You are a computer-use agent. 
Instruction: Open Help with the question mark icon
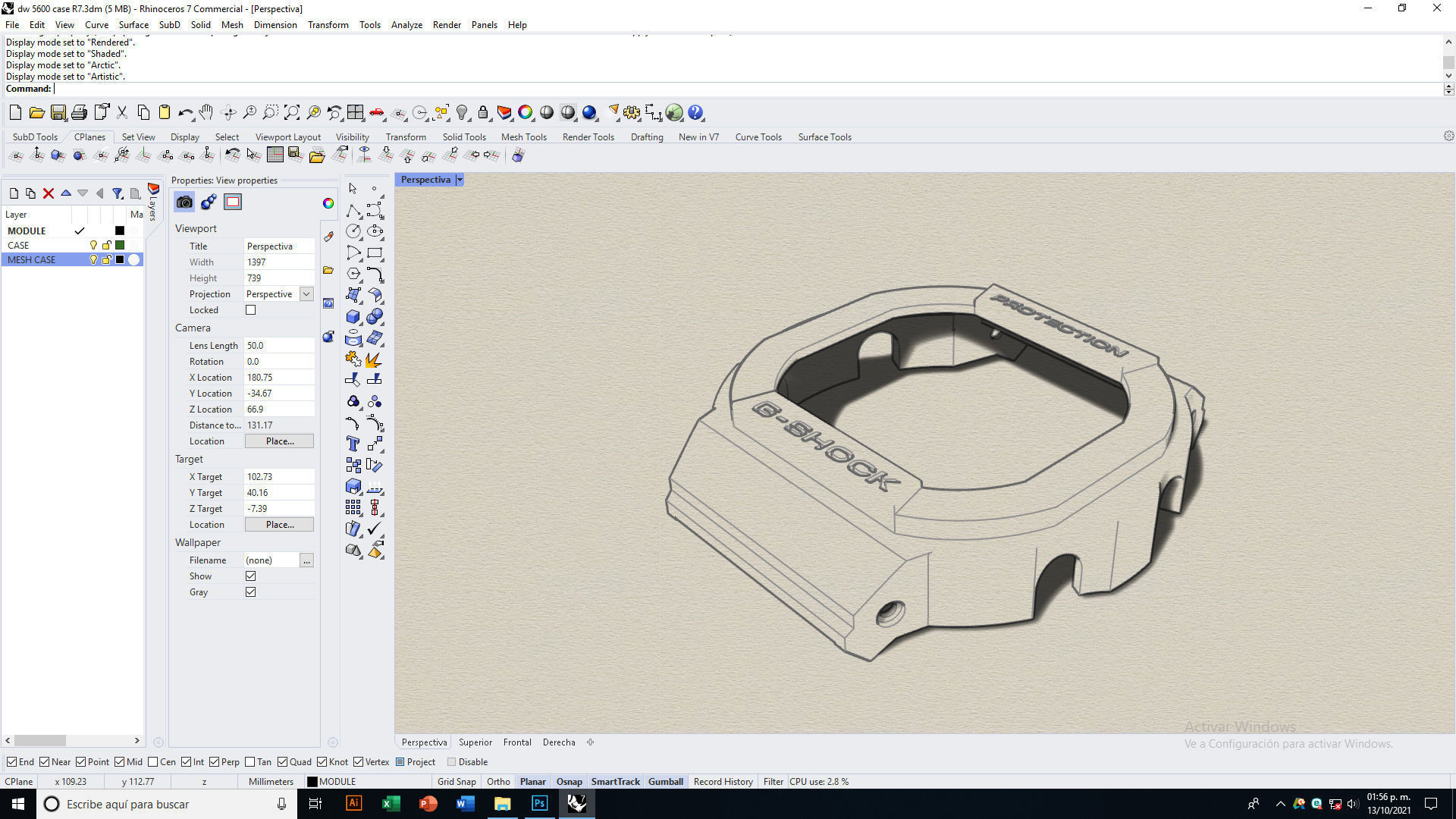[x=695, y=113]
